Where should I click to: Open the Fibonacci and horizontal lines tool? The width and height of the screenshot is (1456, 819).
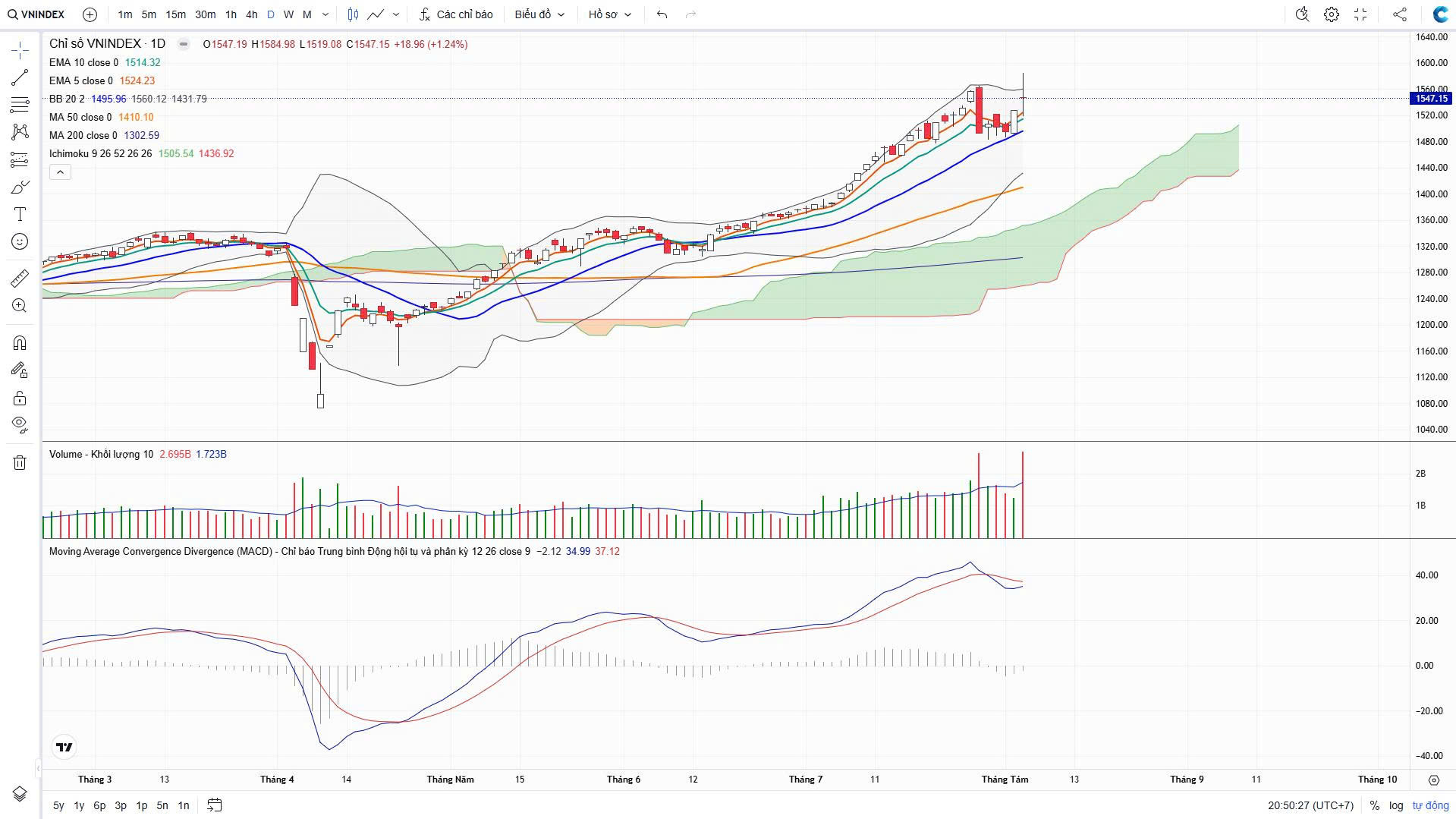20,105
